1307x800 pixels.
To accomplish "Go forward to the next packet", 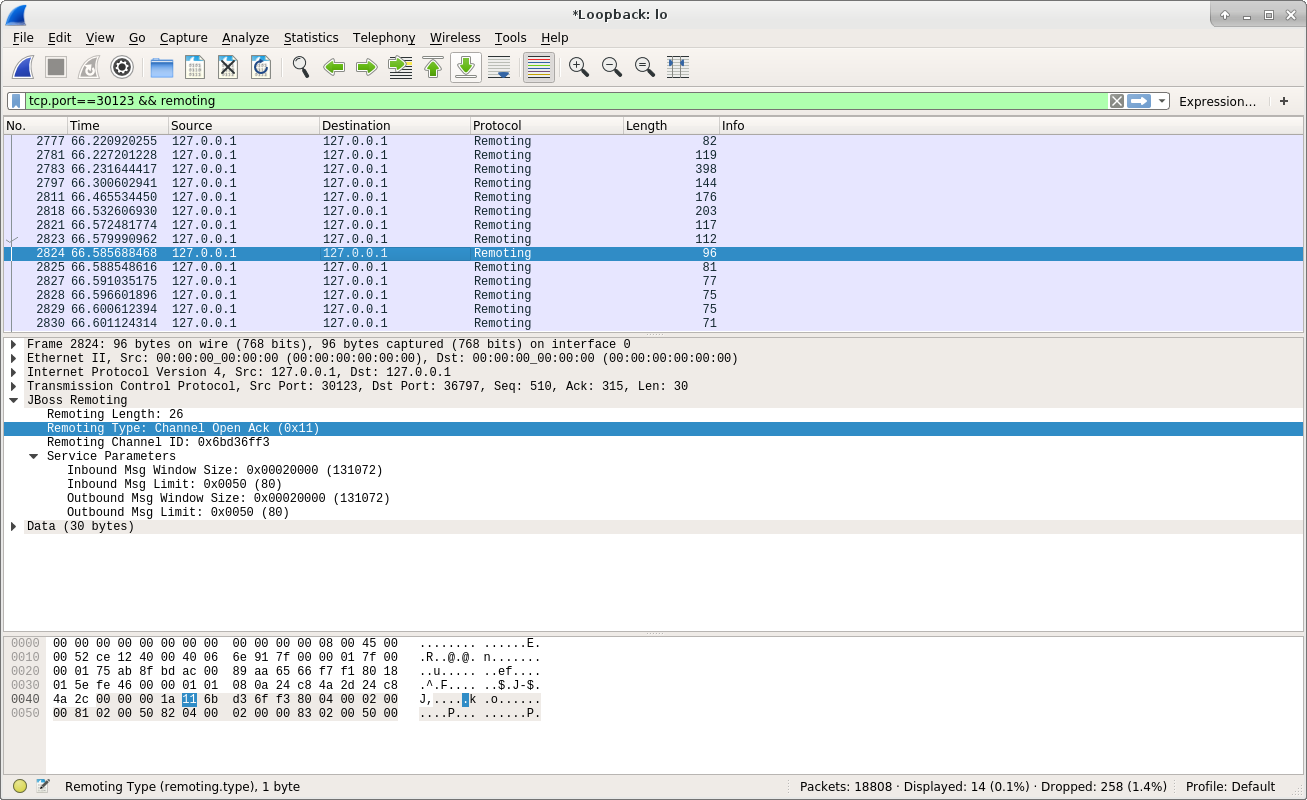I will pyautogui.click(x=367, y=67).
